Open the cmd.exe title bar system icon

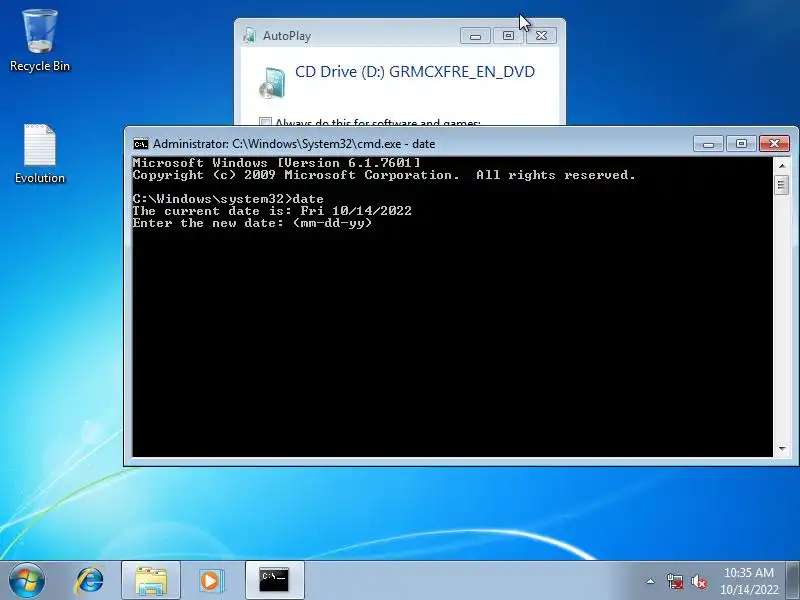coord(140,144)
